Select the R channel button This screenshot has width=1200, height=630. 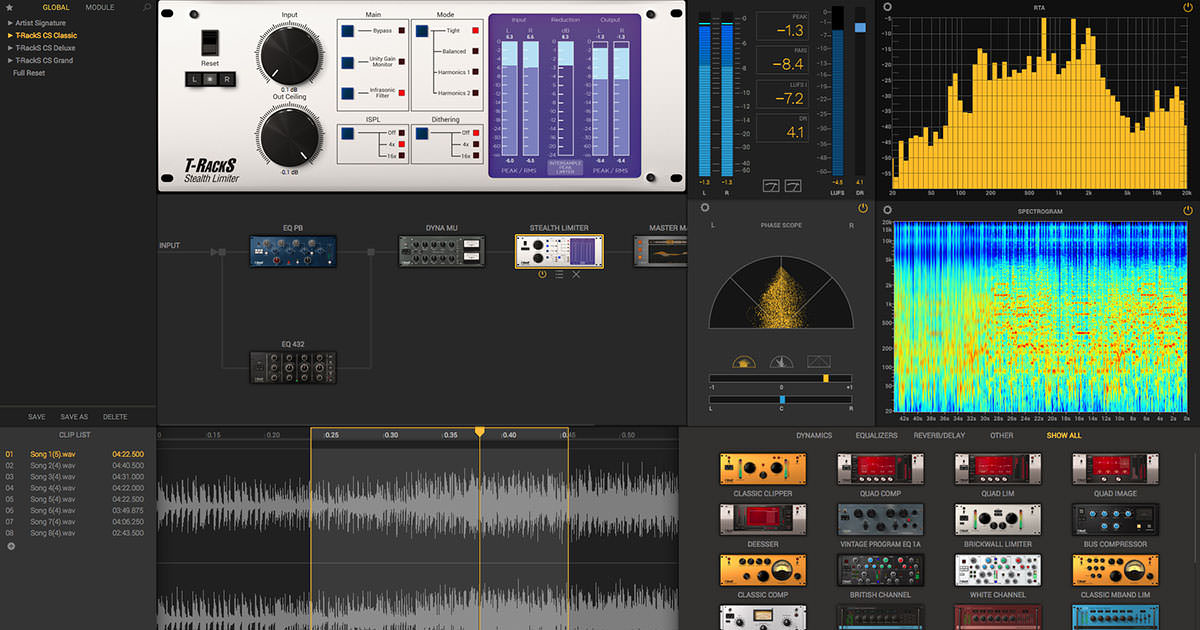tap(226, 79)
